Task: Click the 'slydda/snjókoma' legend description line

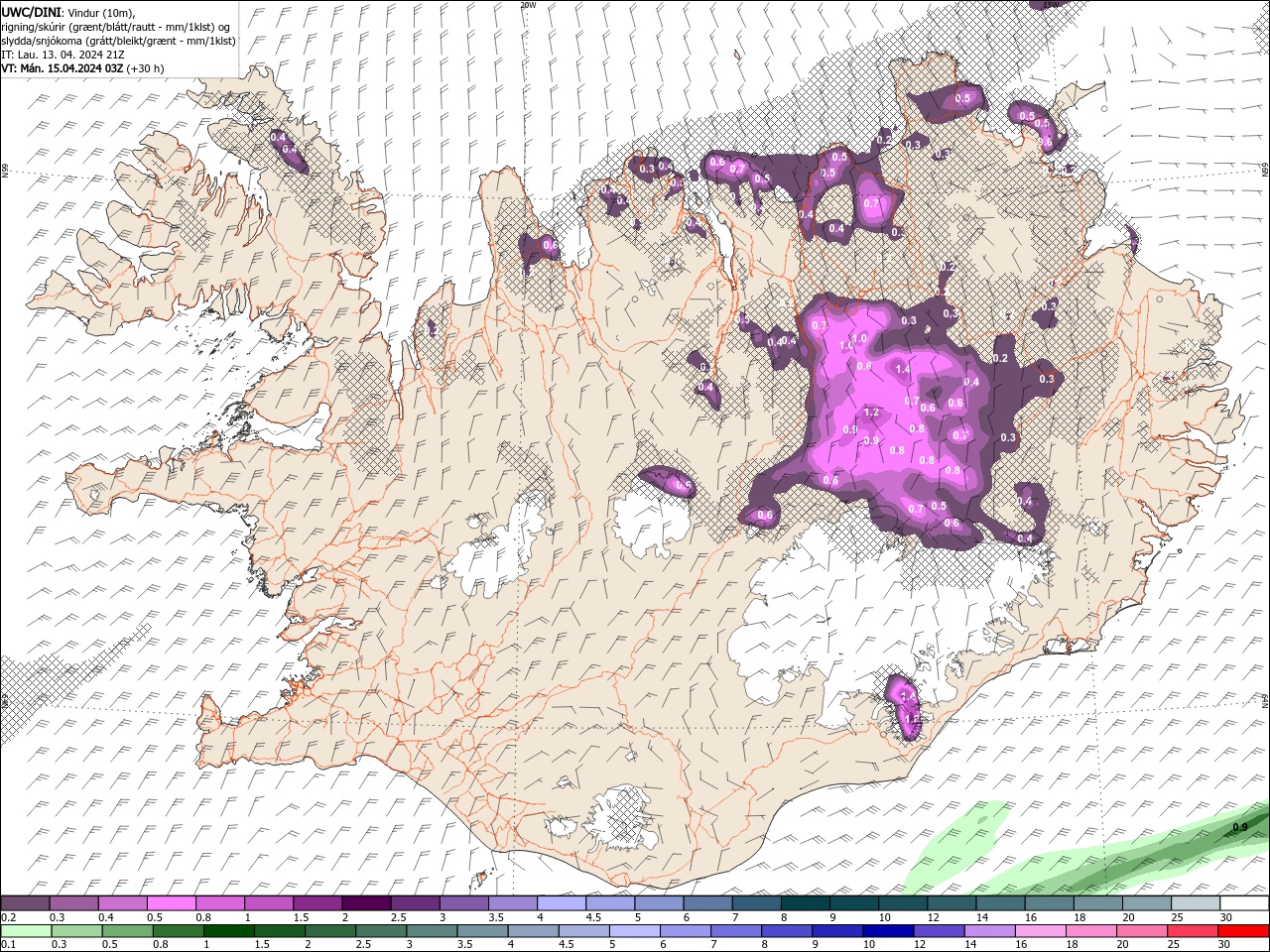Action: coord(118,41)
